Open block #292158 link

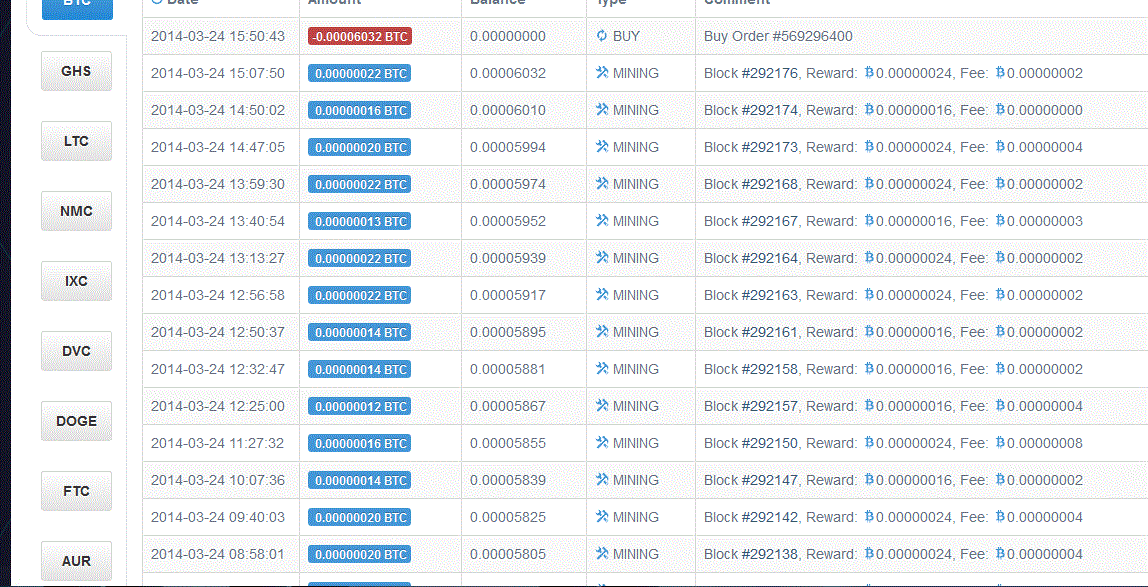[769, 369]
